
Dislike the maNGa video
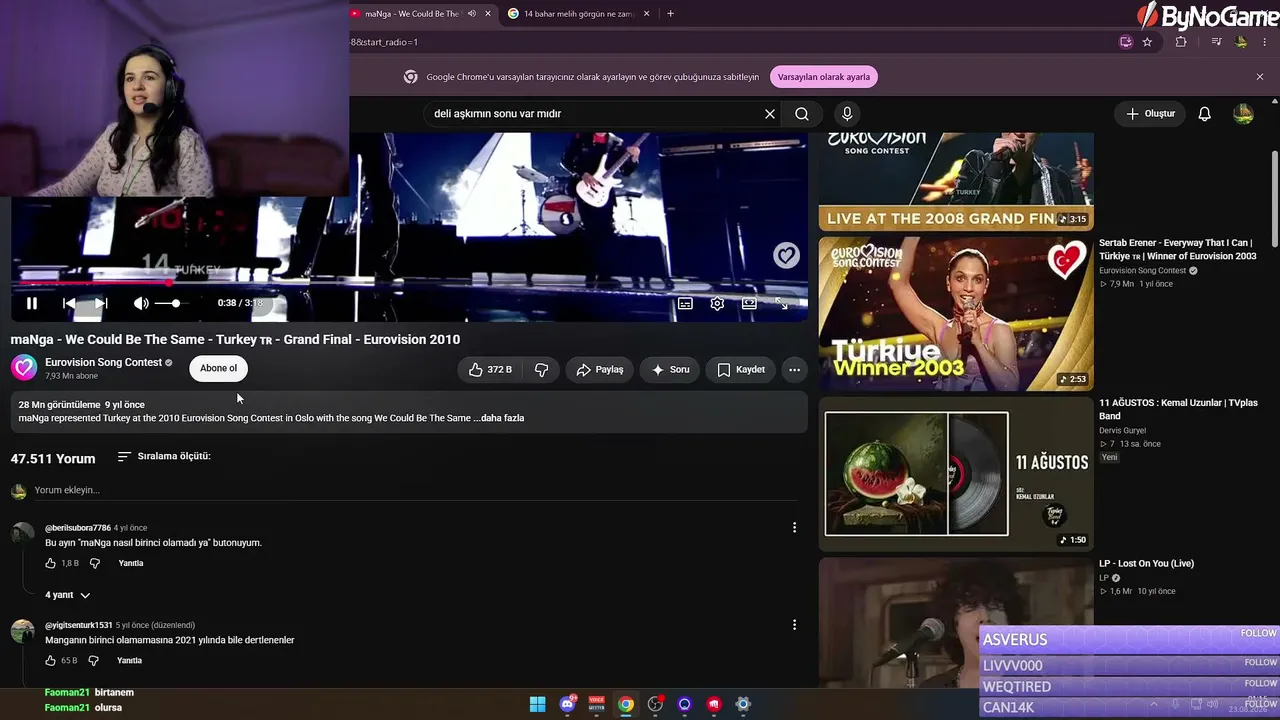click(x=542, y=369)
